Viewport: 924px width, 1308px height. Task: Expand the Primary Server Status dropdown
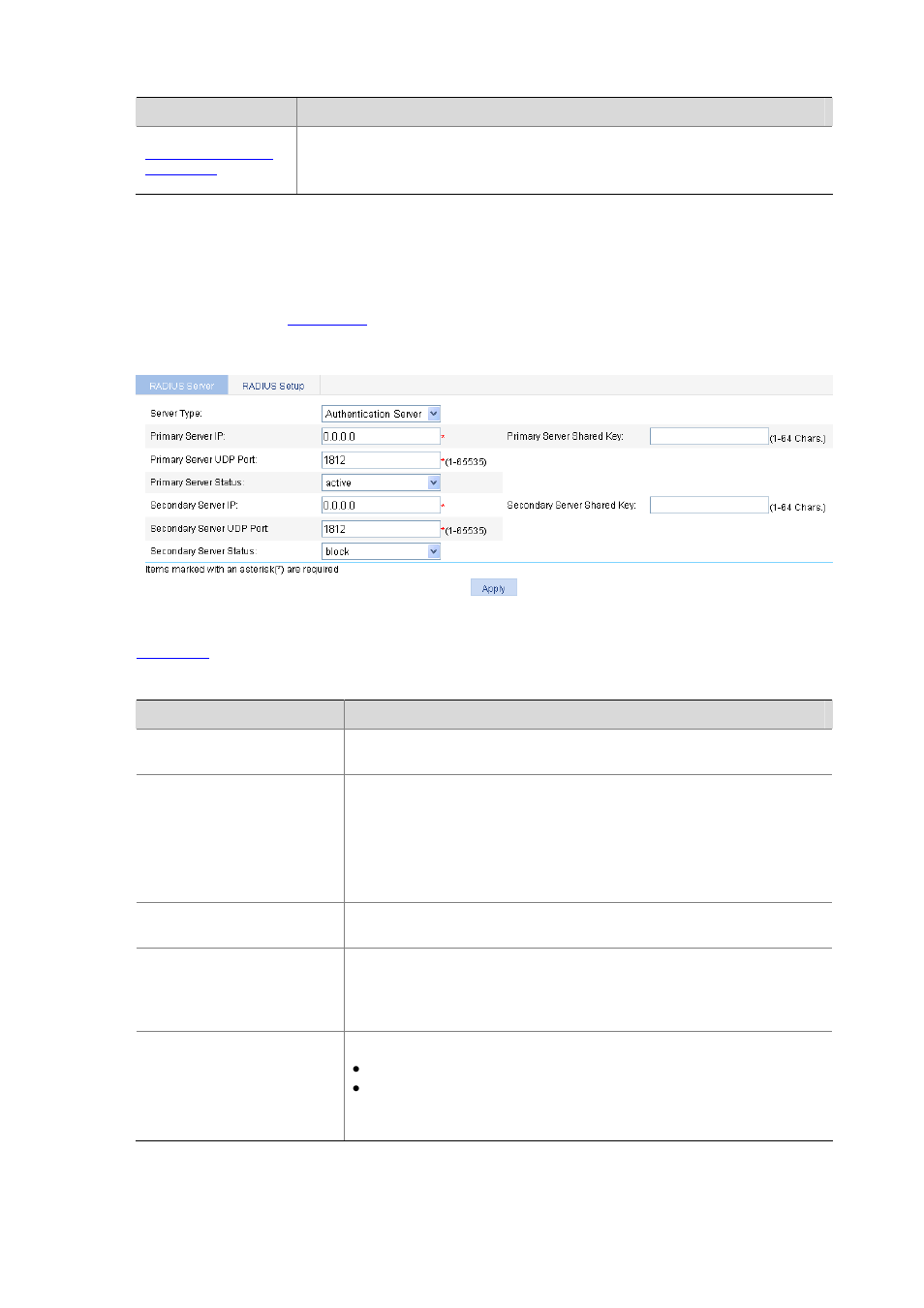point(381,483)
